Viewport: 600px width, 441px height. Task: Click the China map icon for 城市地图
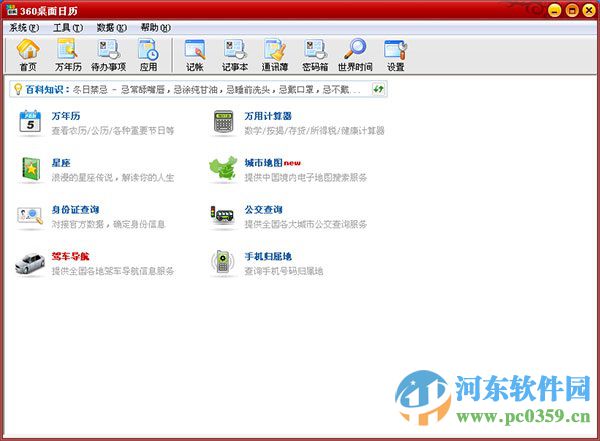coord(223,168)
